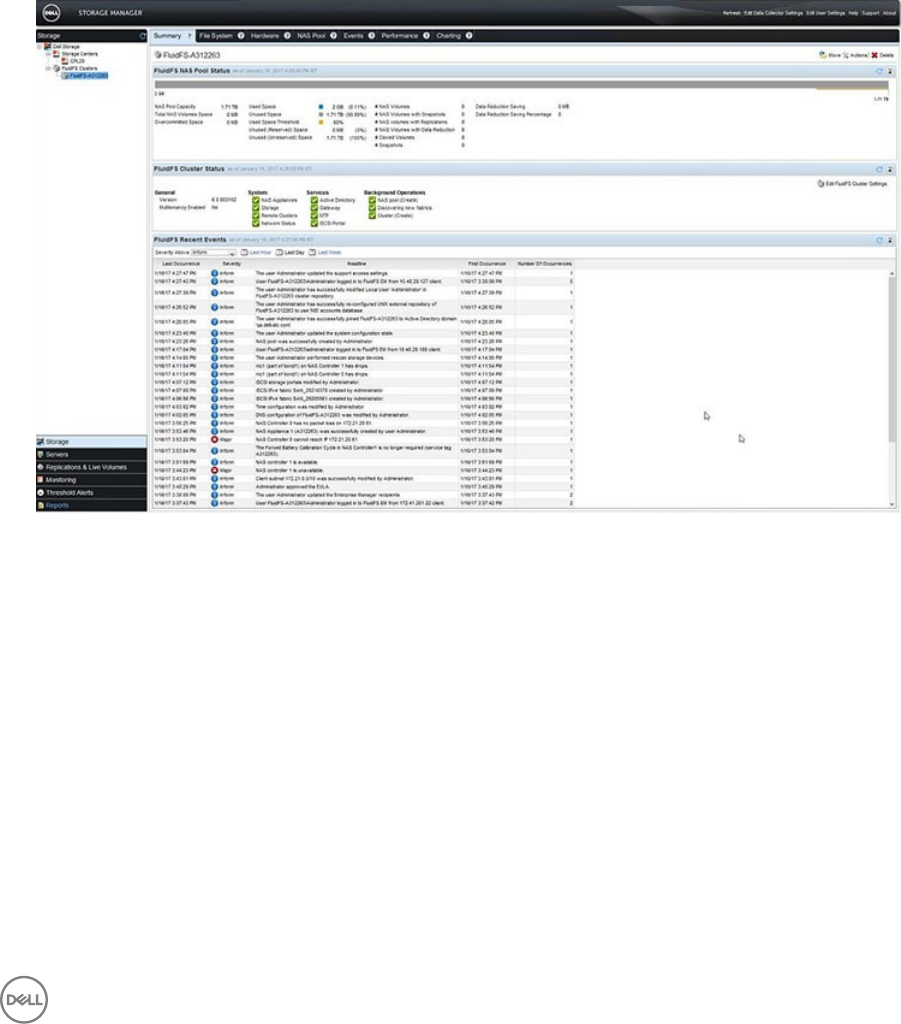Screen dimensions: 901x1024
Task: Collapse the Dell Storage tree node
Action: tap(40, 47)
